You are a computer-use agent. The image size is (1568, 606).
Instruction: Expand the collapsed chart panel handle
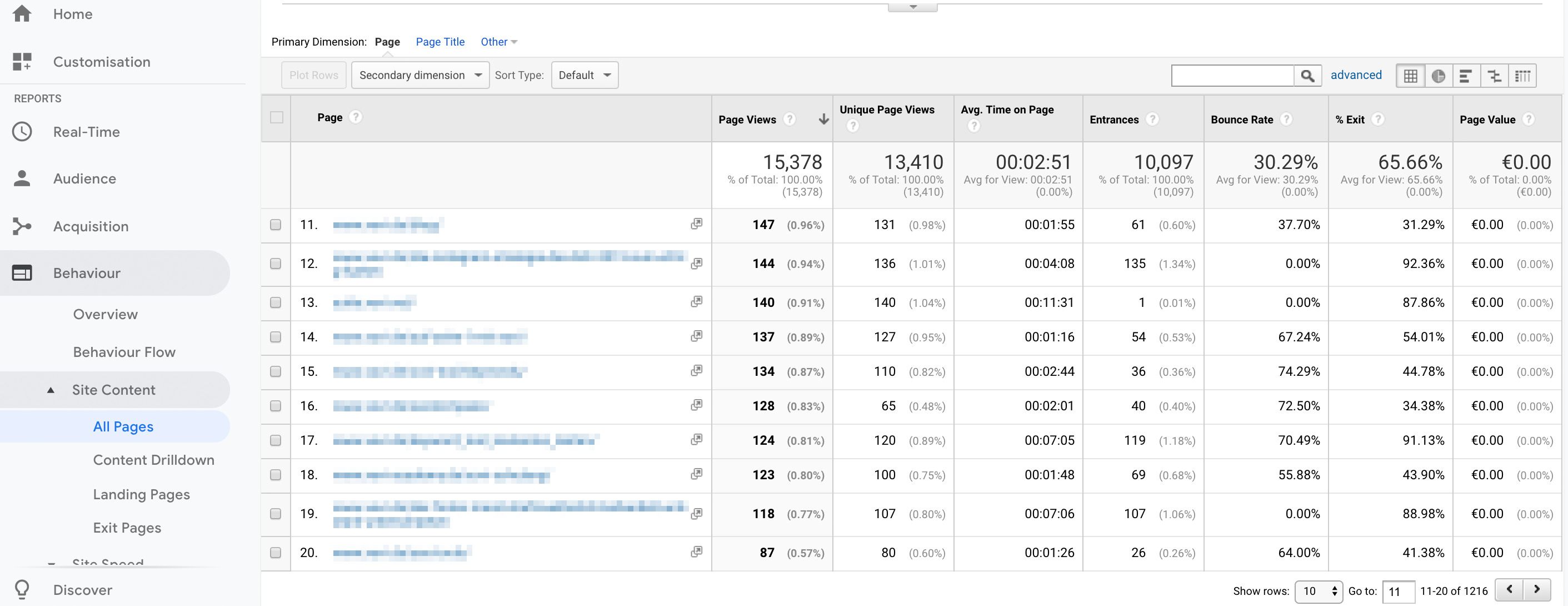(x=912, y=7)
